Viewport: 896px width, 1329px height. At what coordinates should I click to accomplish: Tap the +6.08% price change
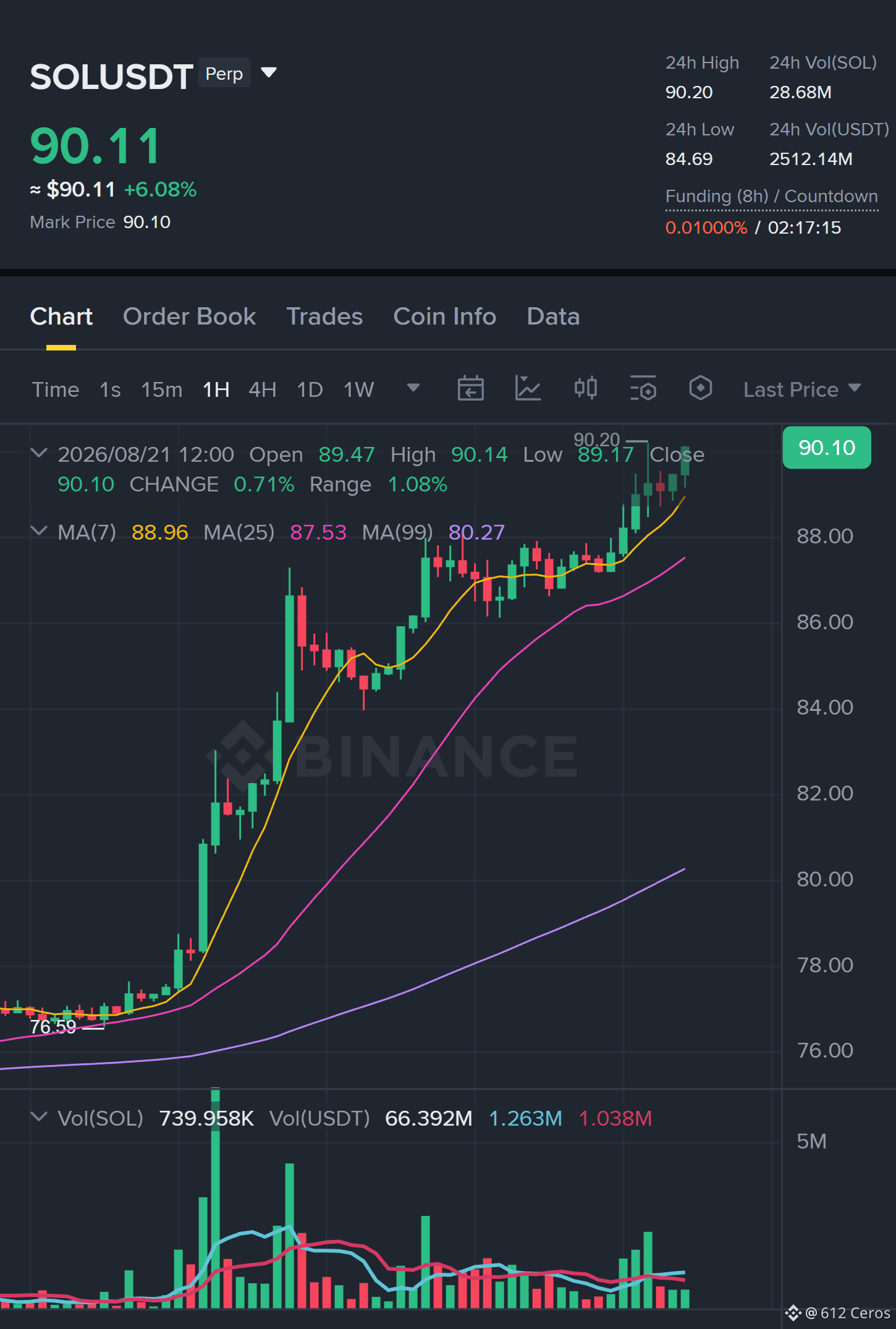[x=160, y=190]
